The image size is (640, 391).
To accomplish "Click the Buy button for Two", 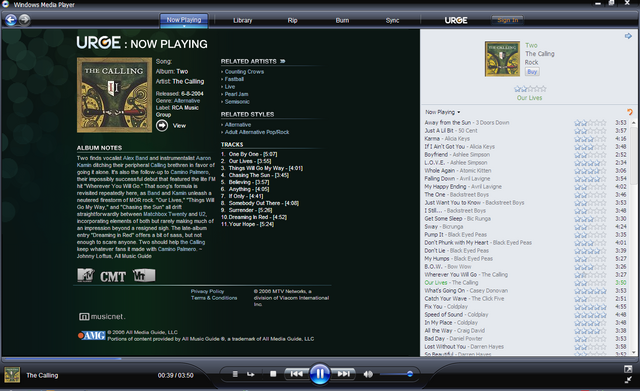I will [532, 72].
